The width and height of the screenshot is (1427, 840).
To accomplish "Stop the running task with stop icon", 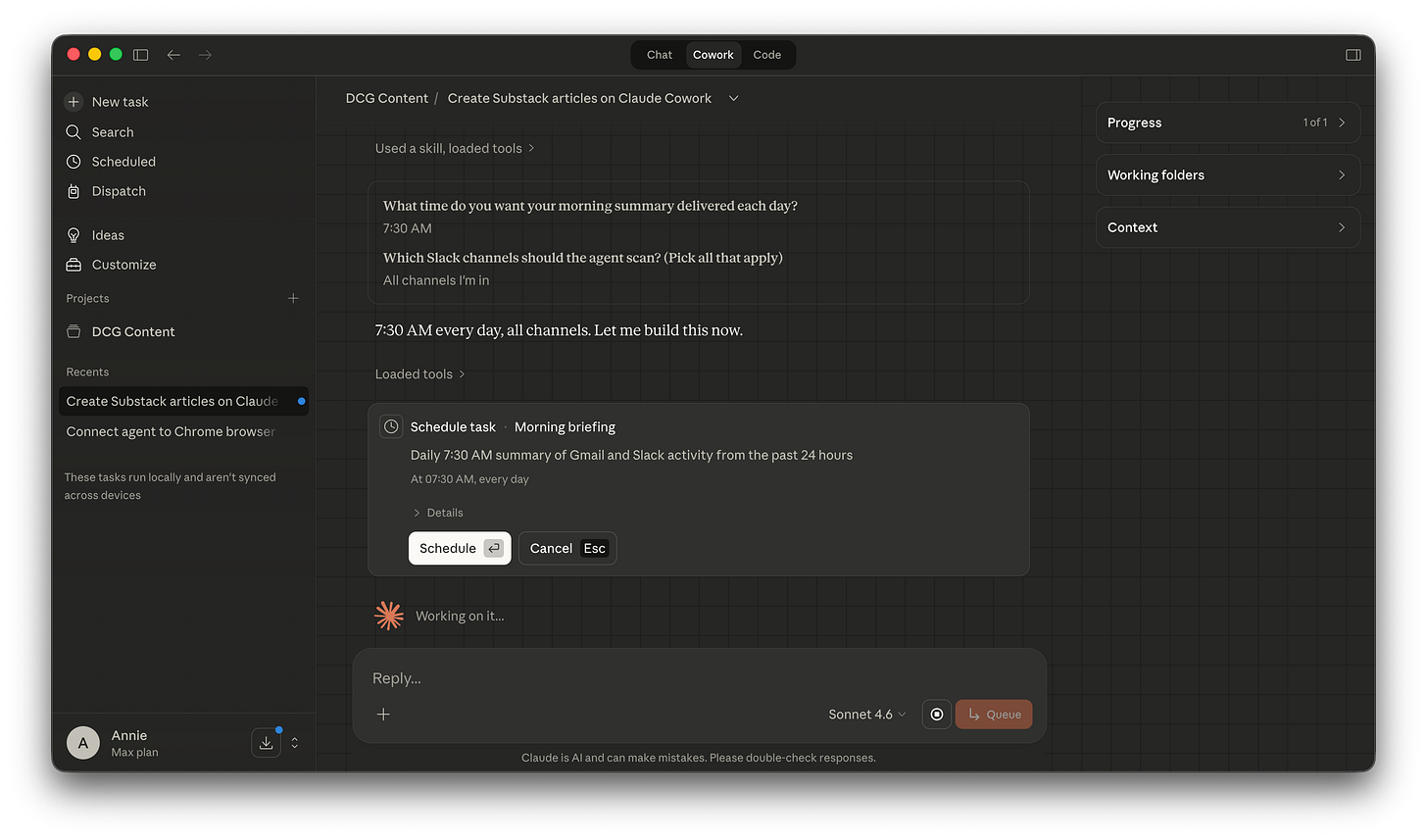I will 937,715.
